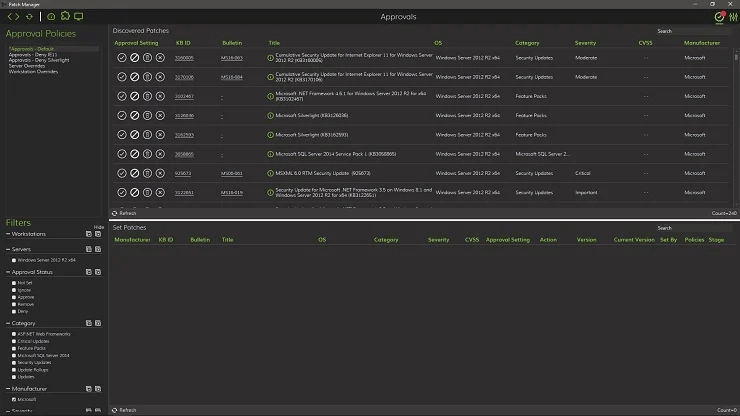The height and width of the screenshot is (416, 740).
Task: Refresh the Discovered Patches list
Action: [124, 213]
